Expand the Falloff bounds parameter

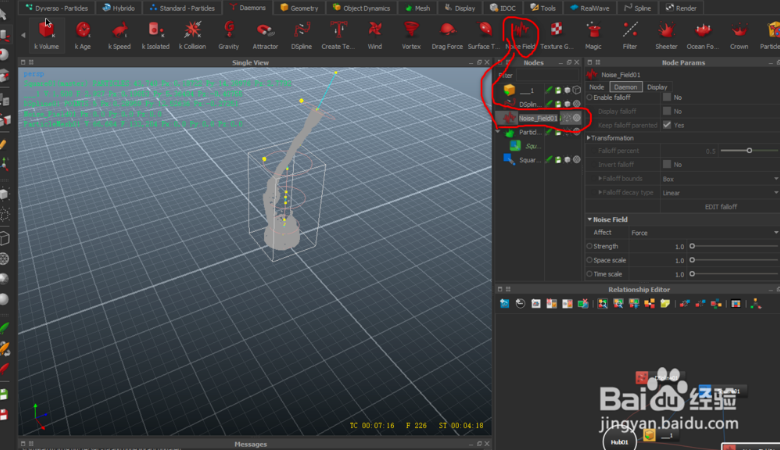(600, 178)
